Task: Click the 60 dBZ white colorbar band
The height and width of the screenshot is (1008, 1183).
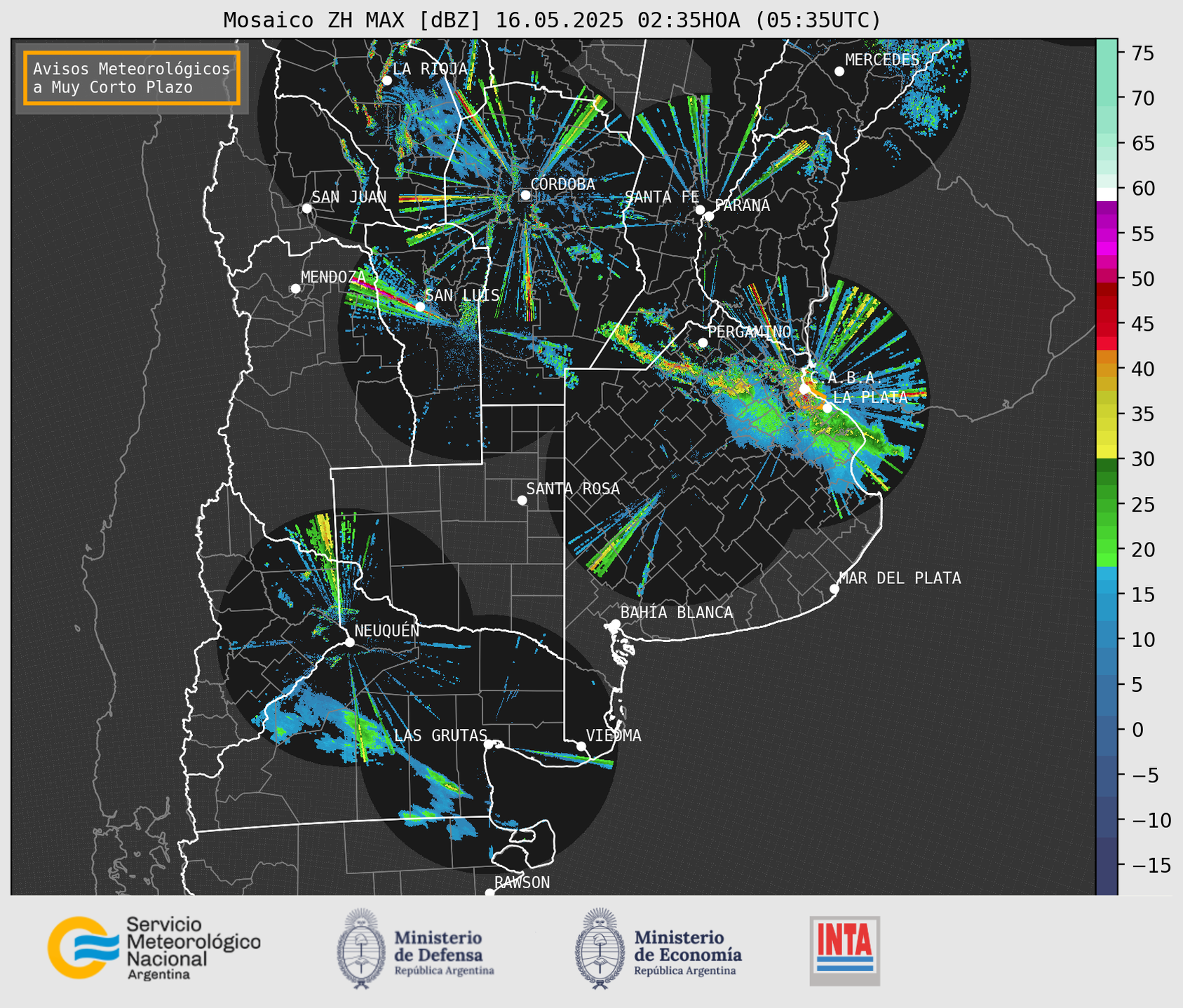Action: [x=1107, y=194]
